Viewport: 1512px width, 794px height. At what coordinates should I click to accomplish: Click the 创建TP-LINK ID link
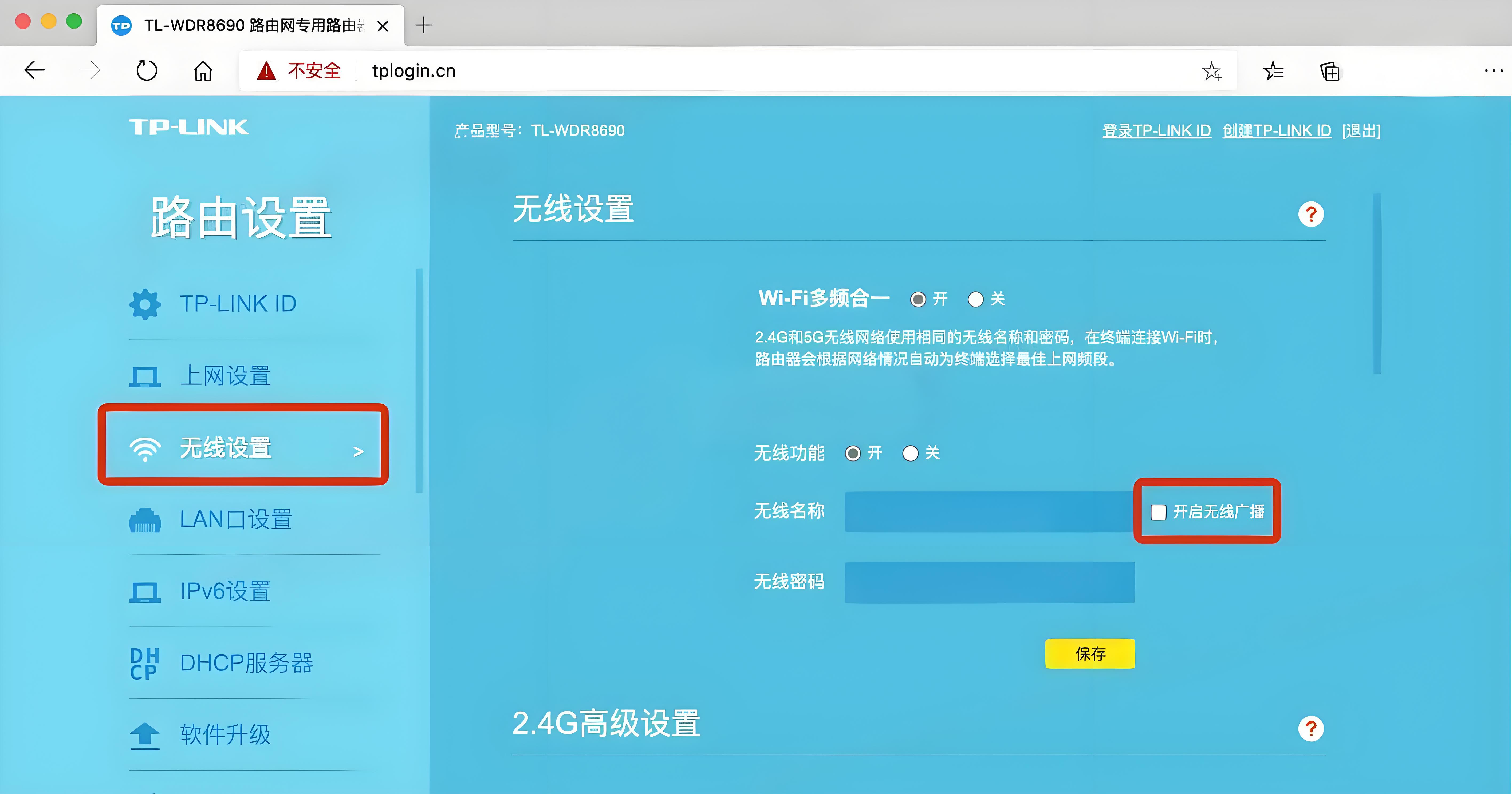(1277, 131)
